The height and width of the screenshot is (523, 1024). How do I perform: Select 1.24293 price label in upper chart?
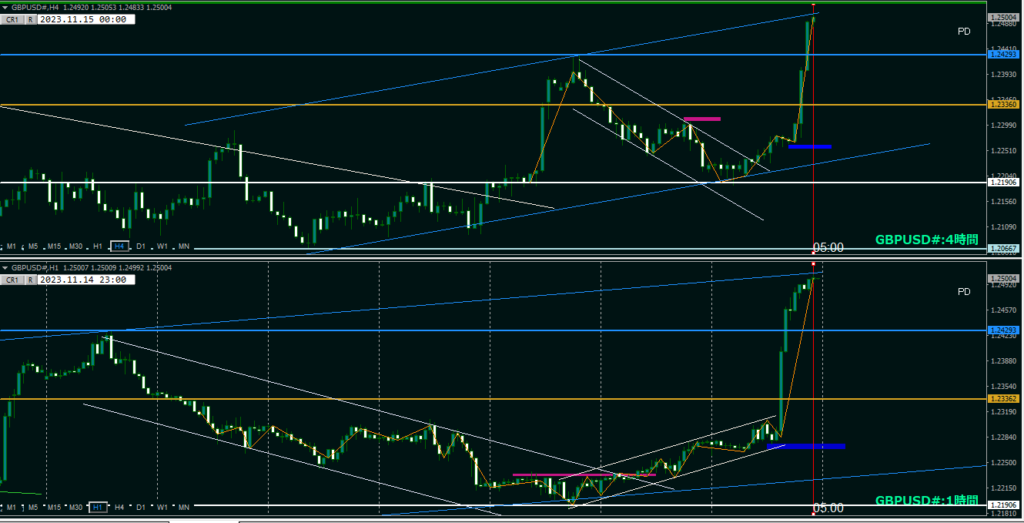(x=1005, y=55)
